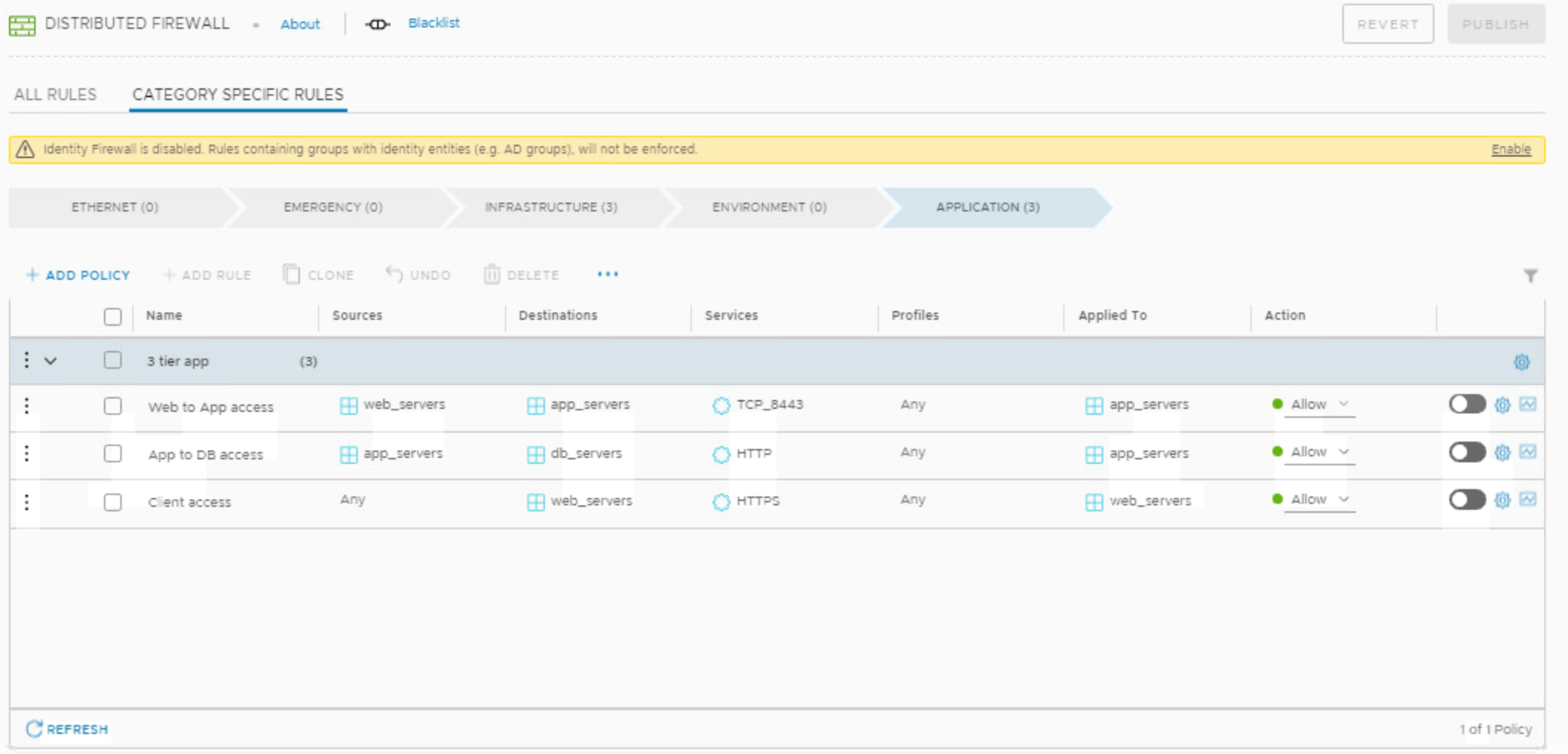Image resolution: width=1568 pixels, height=754 pixels.
Task: Click the Undo toolbar button
Action: [x=418, y=275]
